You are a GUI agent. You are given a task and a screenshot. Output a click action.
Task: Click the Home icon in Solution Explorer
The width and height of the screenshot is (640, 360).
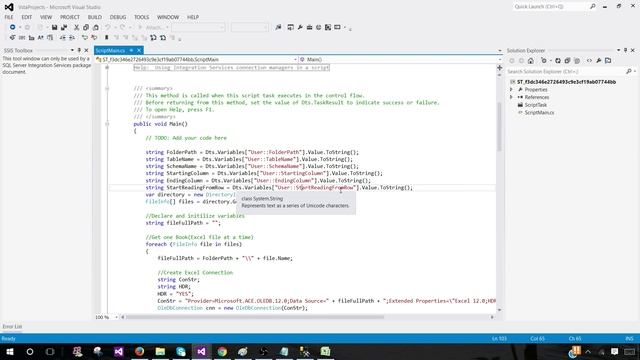tap(531, 60)
